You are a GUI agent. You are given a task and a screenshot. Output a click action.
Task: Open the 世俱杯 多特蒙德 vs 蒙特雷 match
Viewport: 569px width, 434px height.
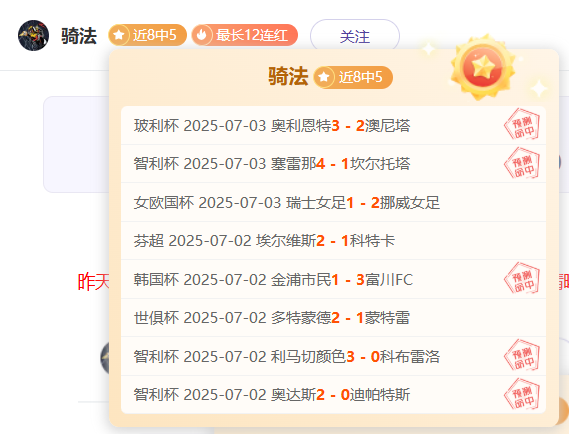(x=333, y=318)
